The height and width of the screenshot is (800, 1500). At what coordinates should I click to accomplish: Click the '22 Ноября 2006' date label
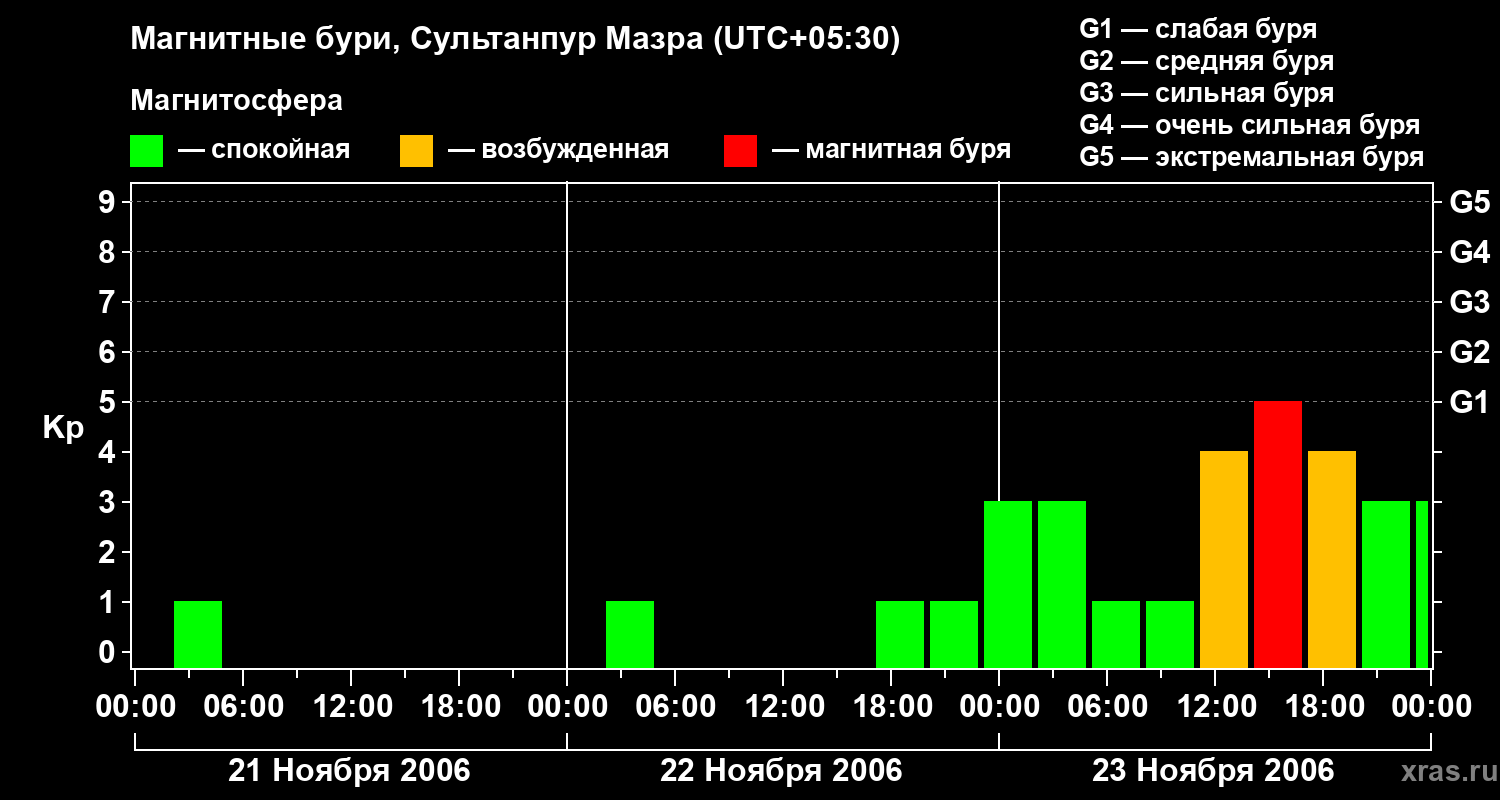[781, 770]
